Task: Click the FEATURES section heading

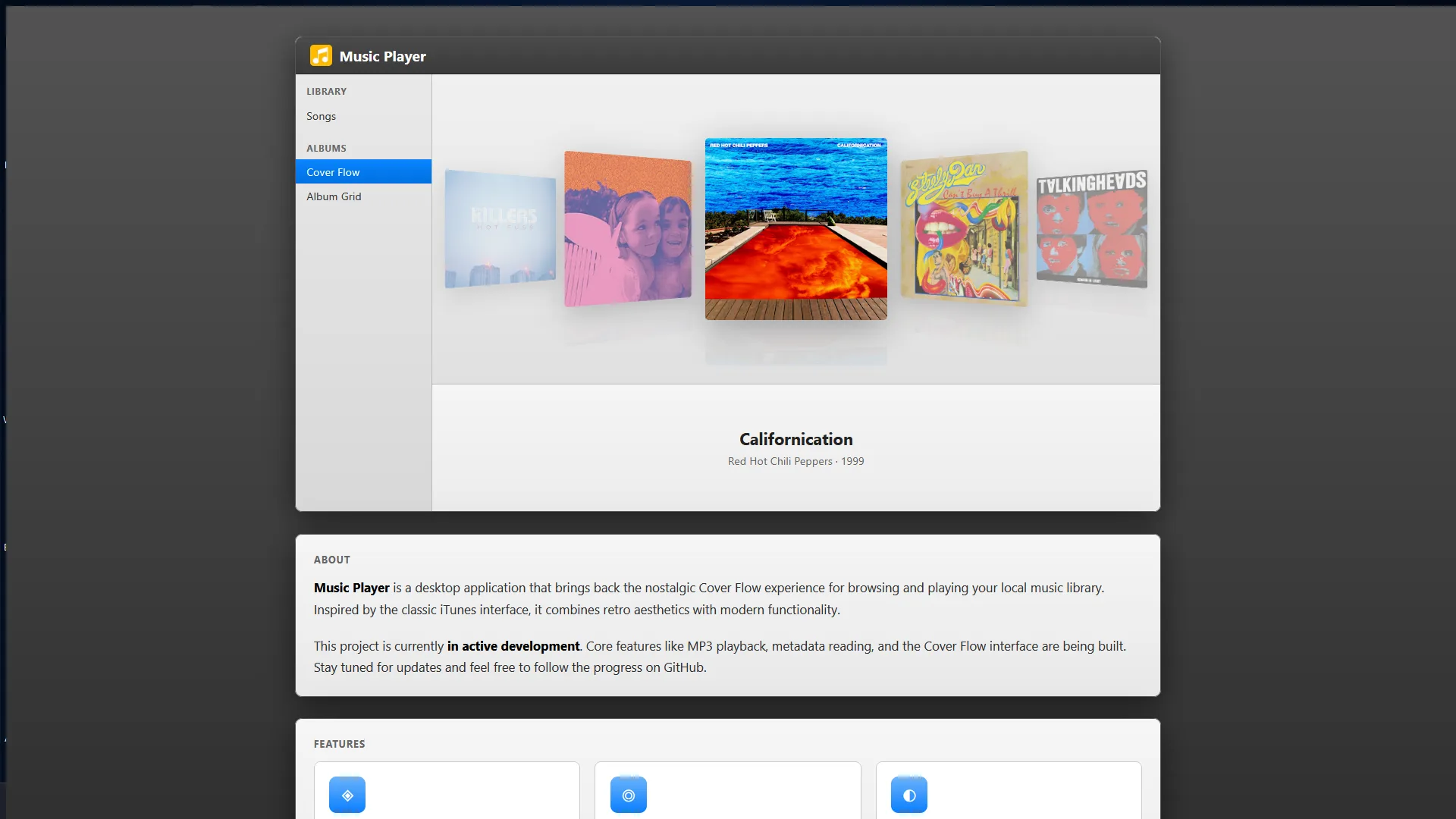Action: (x=340, y=744)
